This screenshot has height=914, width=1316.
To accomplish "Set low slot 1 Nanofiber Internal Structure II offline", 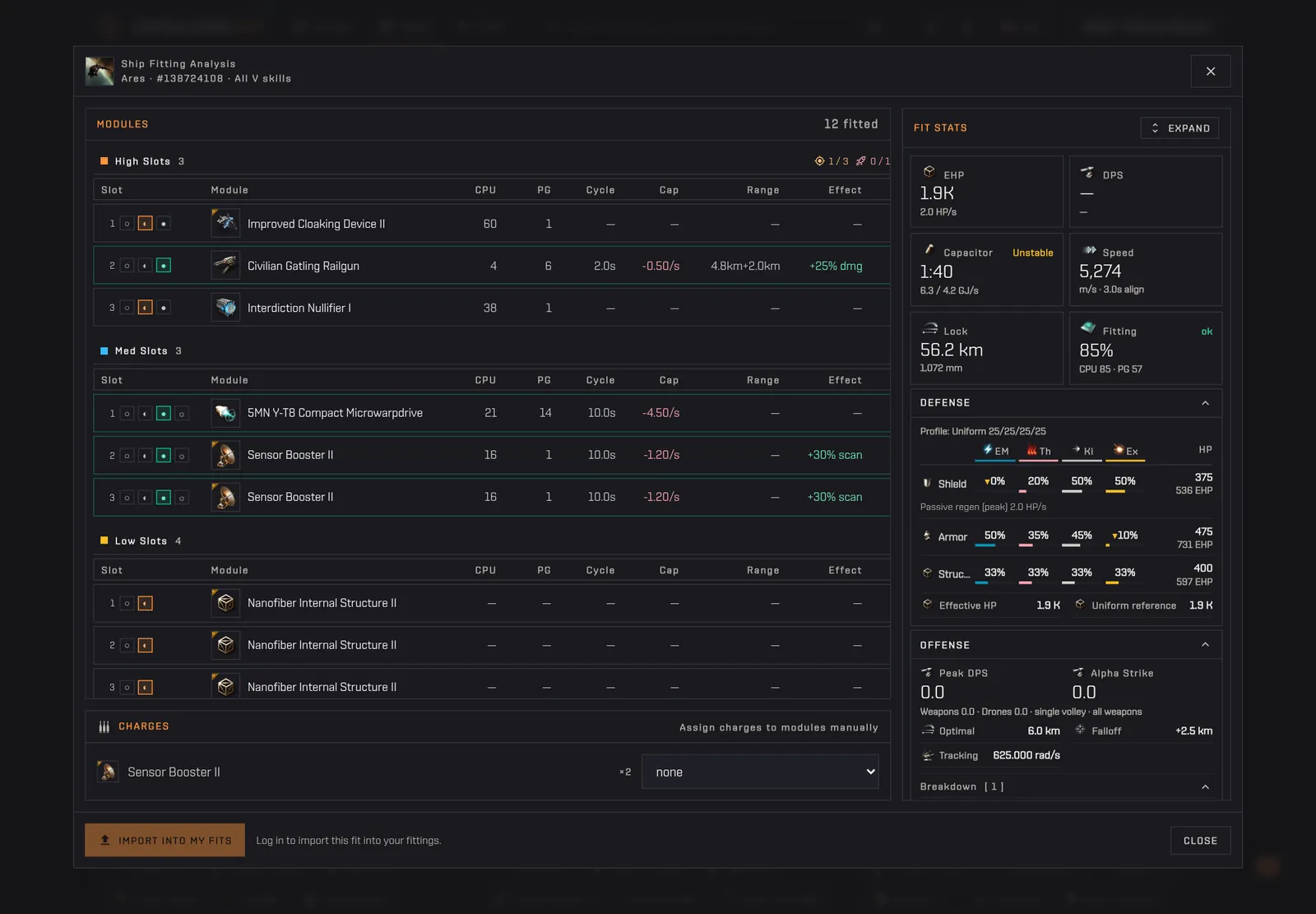I will click(127, 603).
